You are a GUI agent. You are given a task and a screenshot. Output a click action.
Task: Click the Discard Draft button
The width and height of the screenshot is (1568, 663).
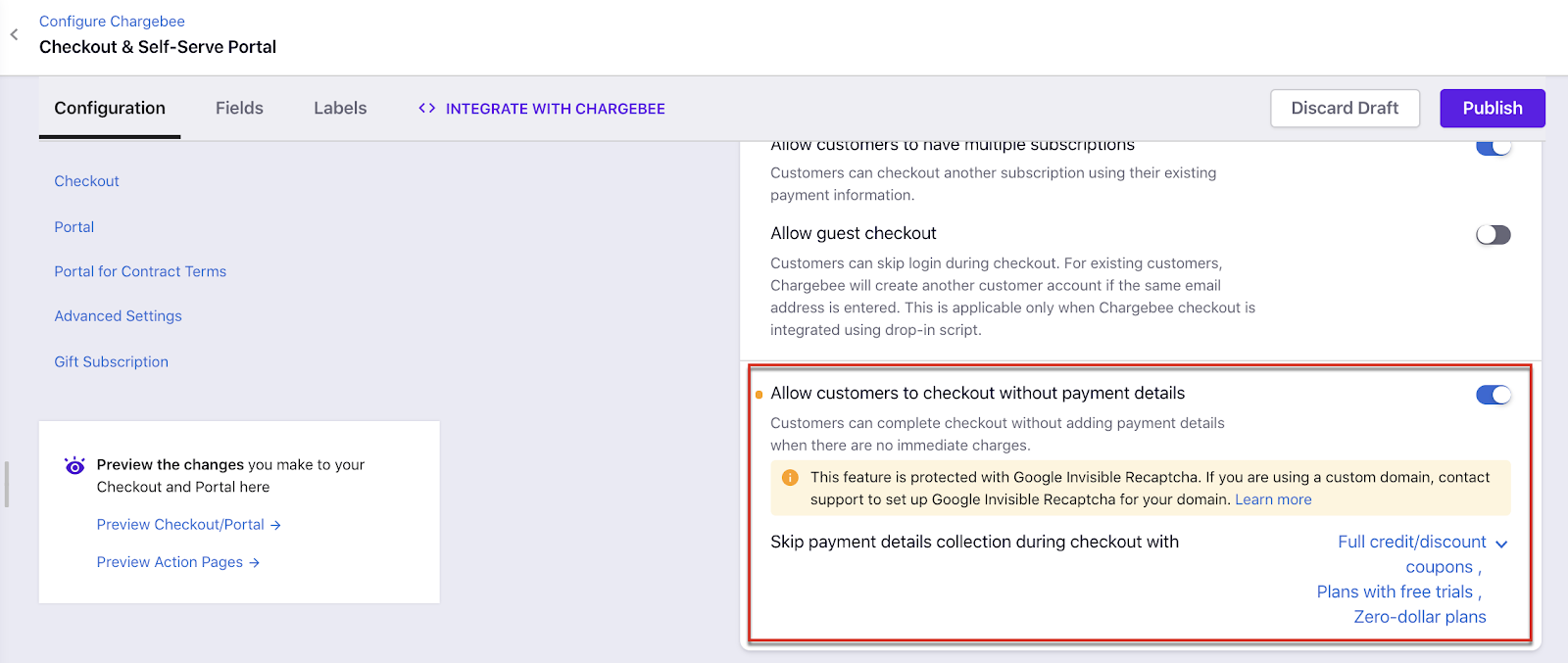[1345, 108]
